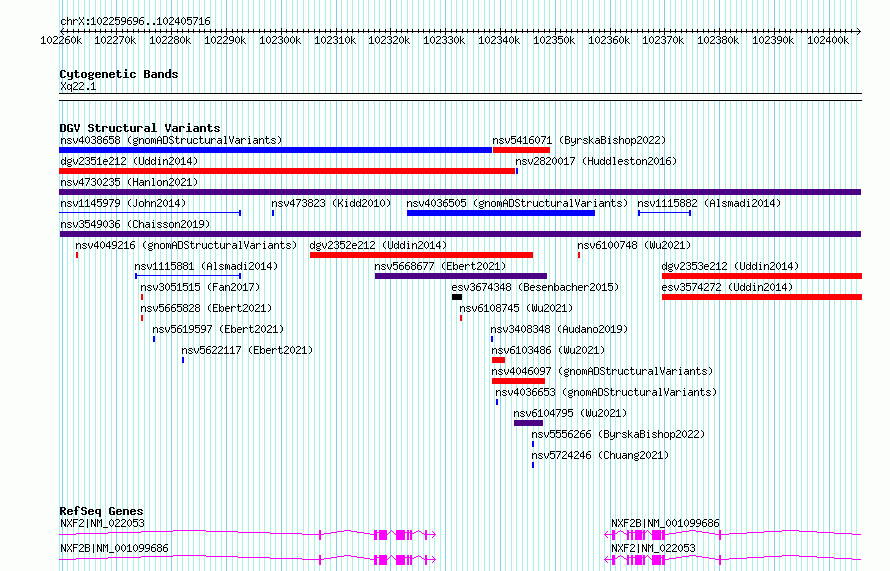Click the nsv1115882 Alsmadi2014 variant line
The image size is (890, 571).
coord(664,213)
